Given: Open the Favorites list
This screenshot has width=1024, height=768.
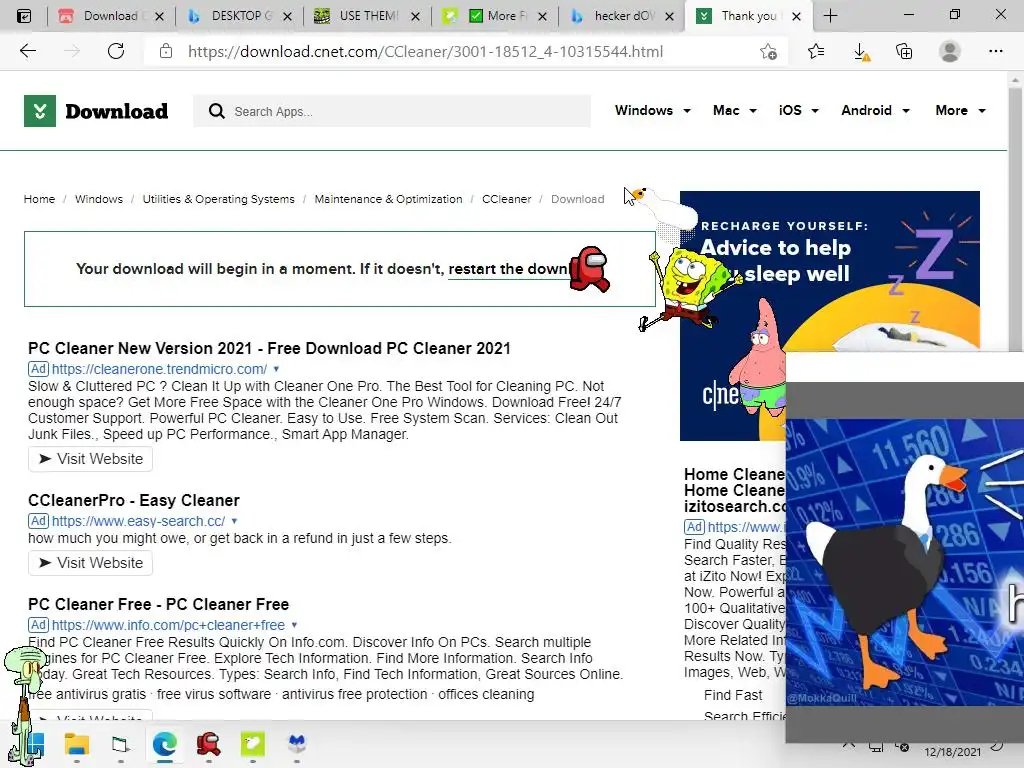Looking at the screenshot, I should (x=816, y=51).
